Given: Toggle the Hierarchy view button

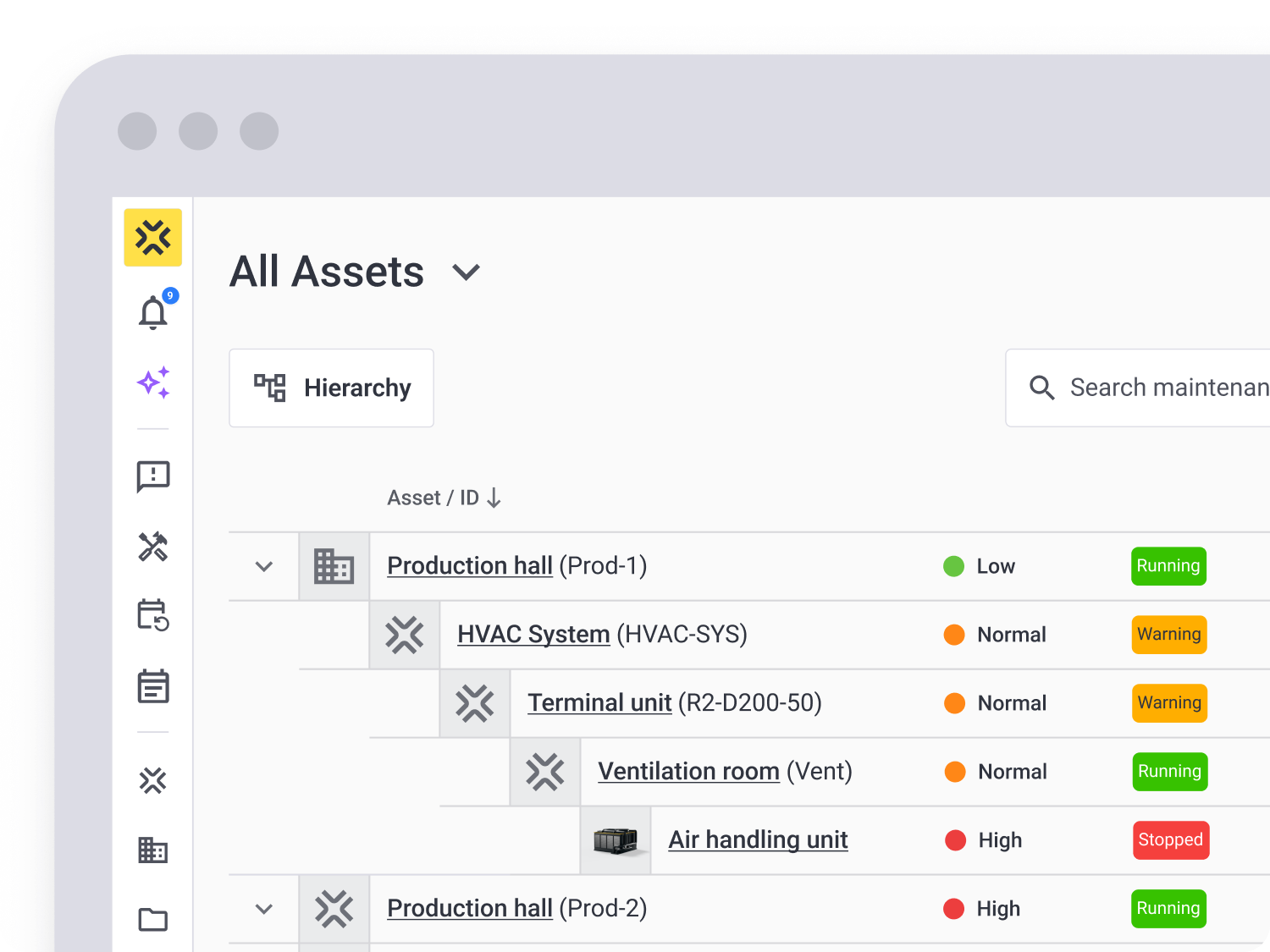Looking at the screenshot, I should [331, 388].
